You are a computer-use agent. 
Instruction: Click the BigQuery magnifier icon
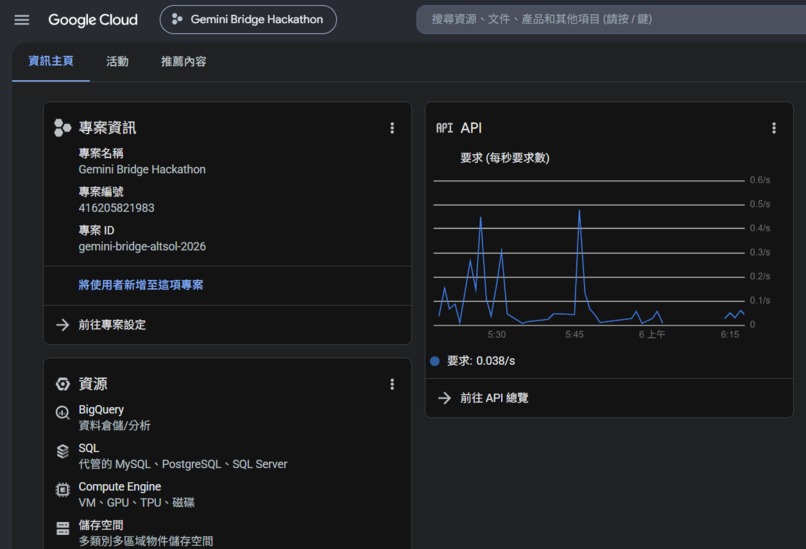pos(63,413)
